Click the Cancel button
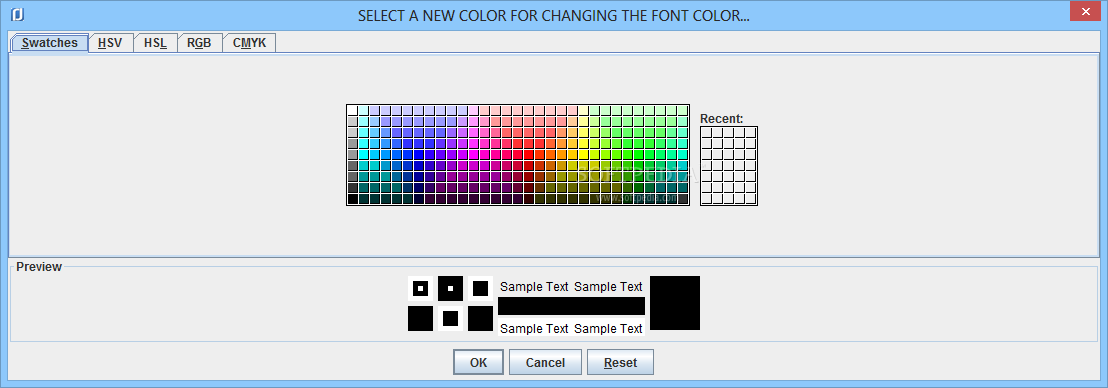 545,363
